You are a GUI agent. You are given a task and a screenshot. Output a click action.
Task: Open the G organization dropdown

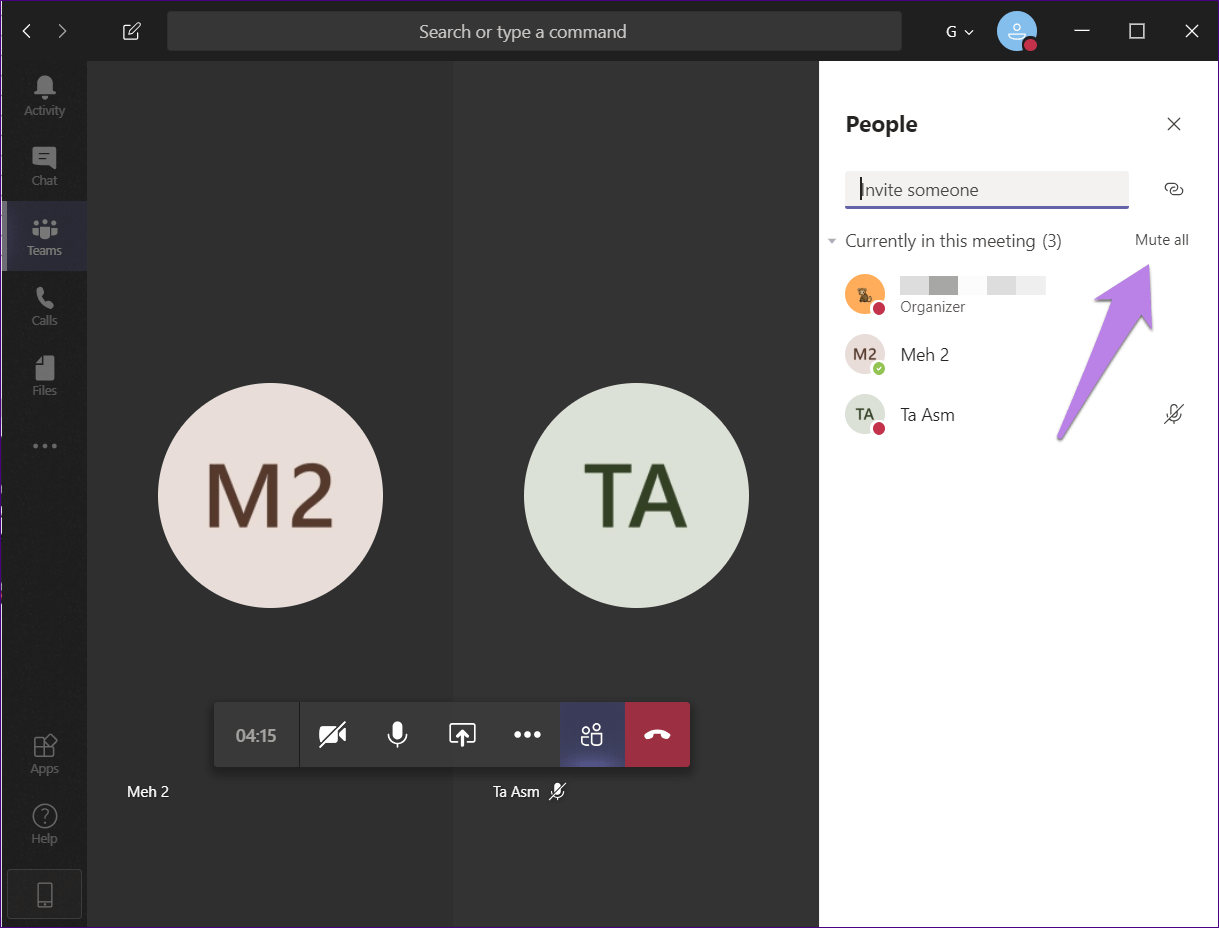coord(959,31)
